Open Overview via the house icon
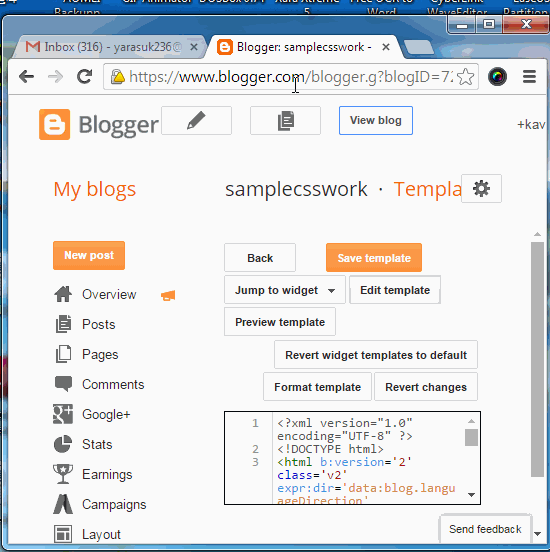Image resolution: width=550 pixels, height=552 pixels. pos(63,294)
